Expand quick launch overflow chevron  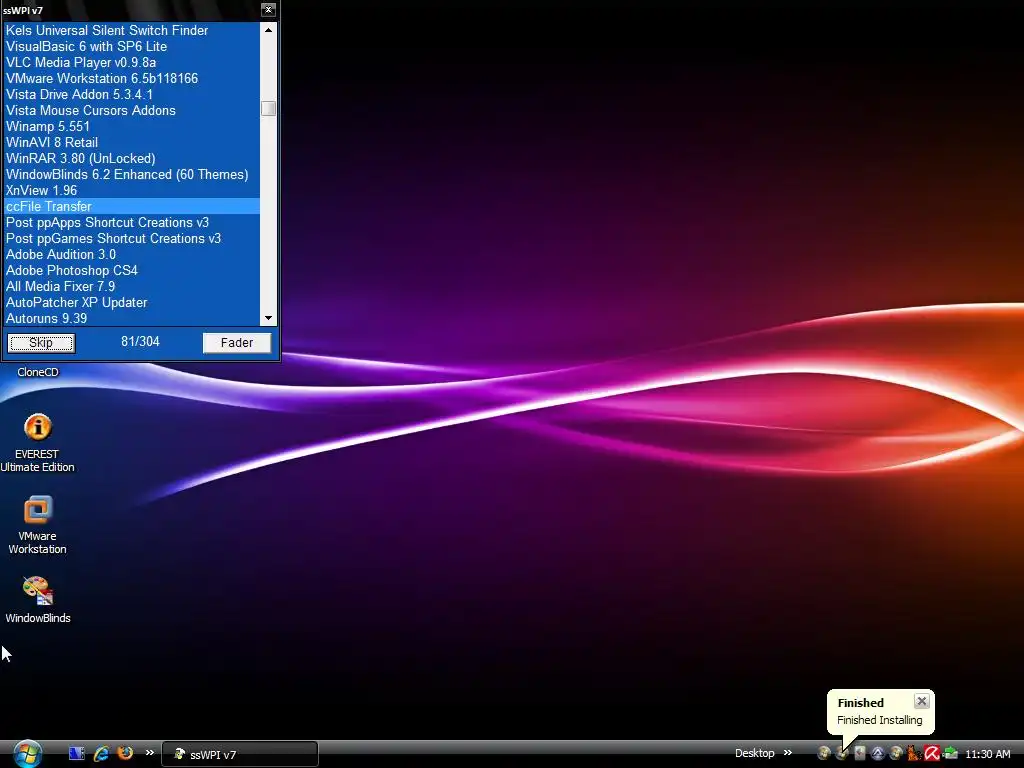tap(150, 752)
